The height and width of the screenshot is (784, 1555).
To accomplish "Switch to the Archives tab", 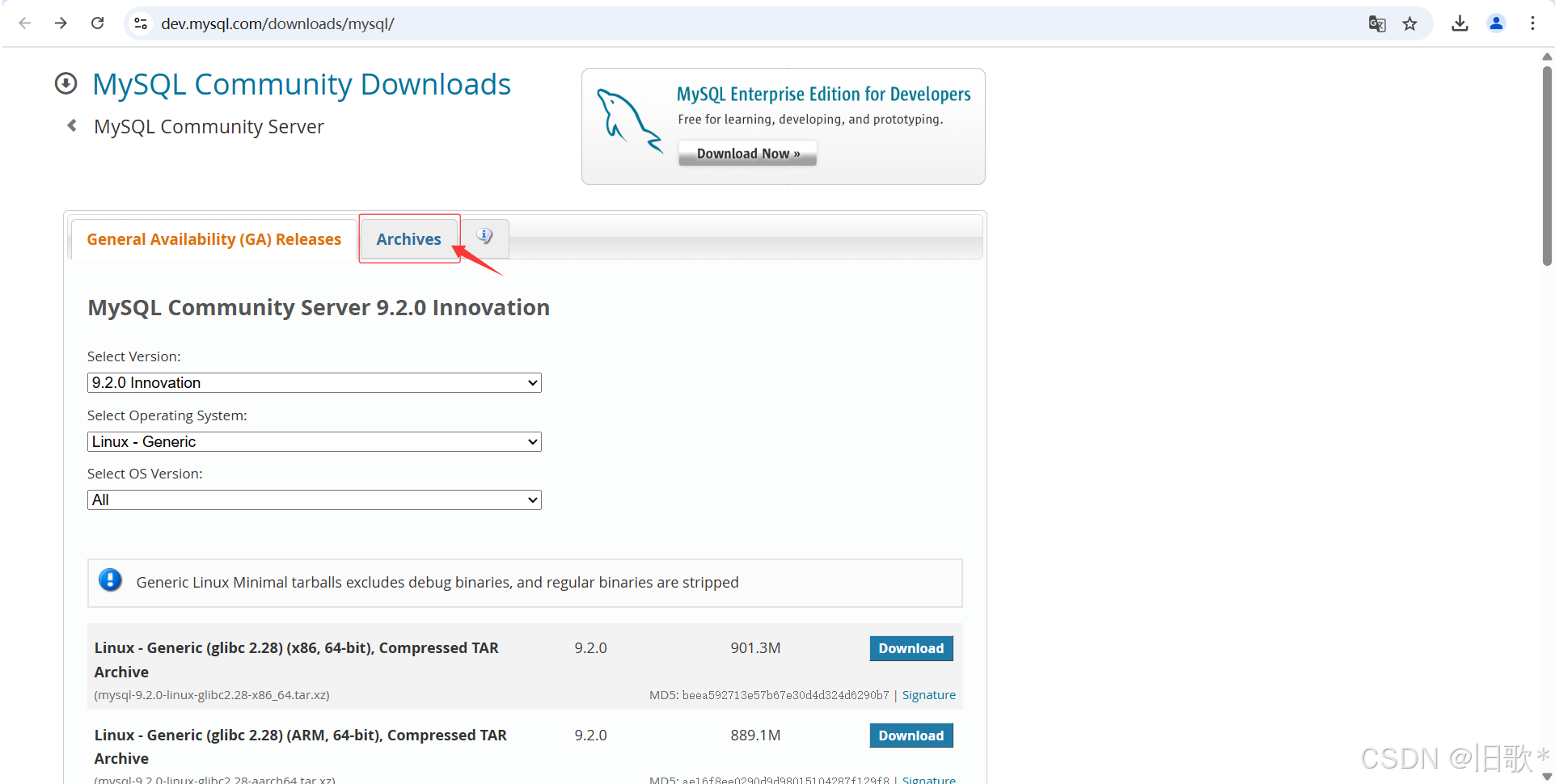I will tap(408, 239).
